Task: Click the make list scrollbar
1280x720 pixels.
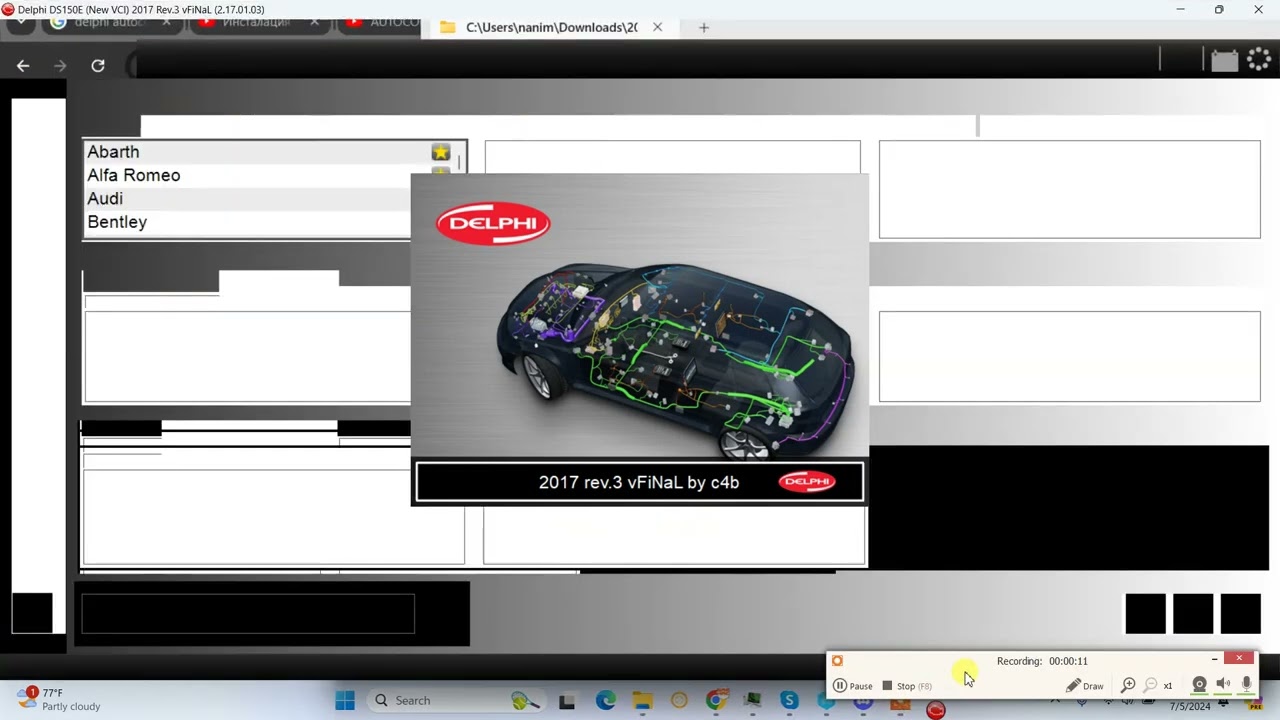Action: coord(460,162)
